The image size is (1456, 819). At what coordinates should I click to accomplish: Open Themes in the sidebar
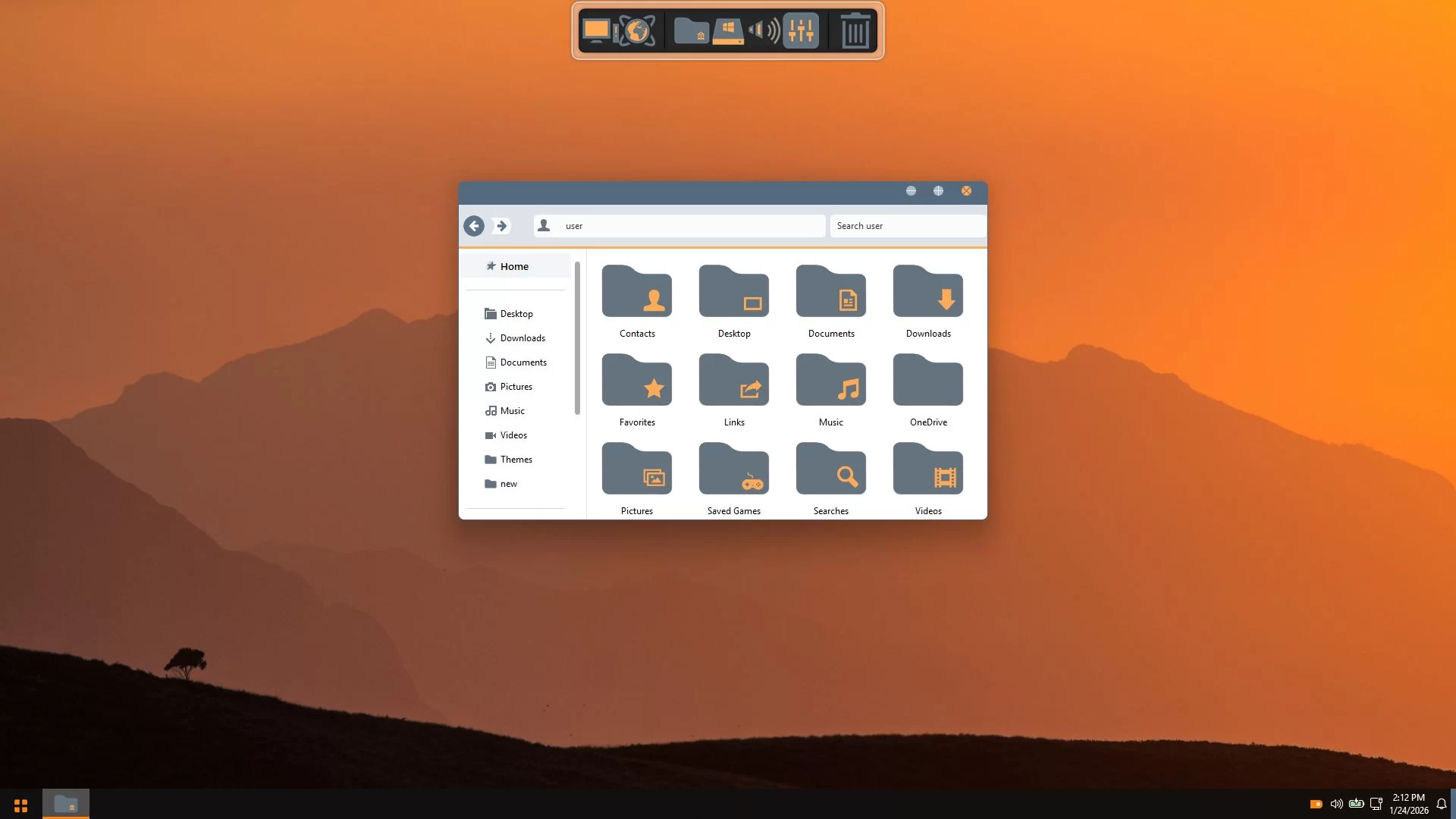tap(516, 460)
